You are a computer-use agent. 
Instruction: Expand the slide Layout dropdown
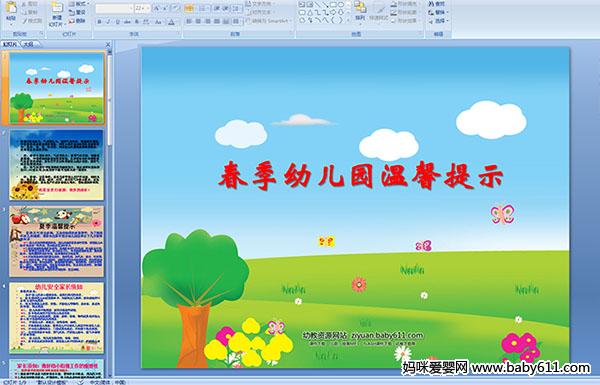click(79, 4)
